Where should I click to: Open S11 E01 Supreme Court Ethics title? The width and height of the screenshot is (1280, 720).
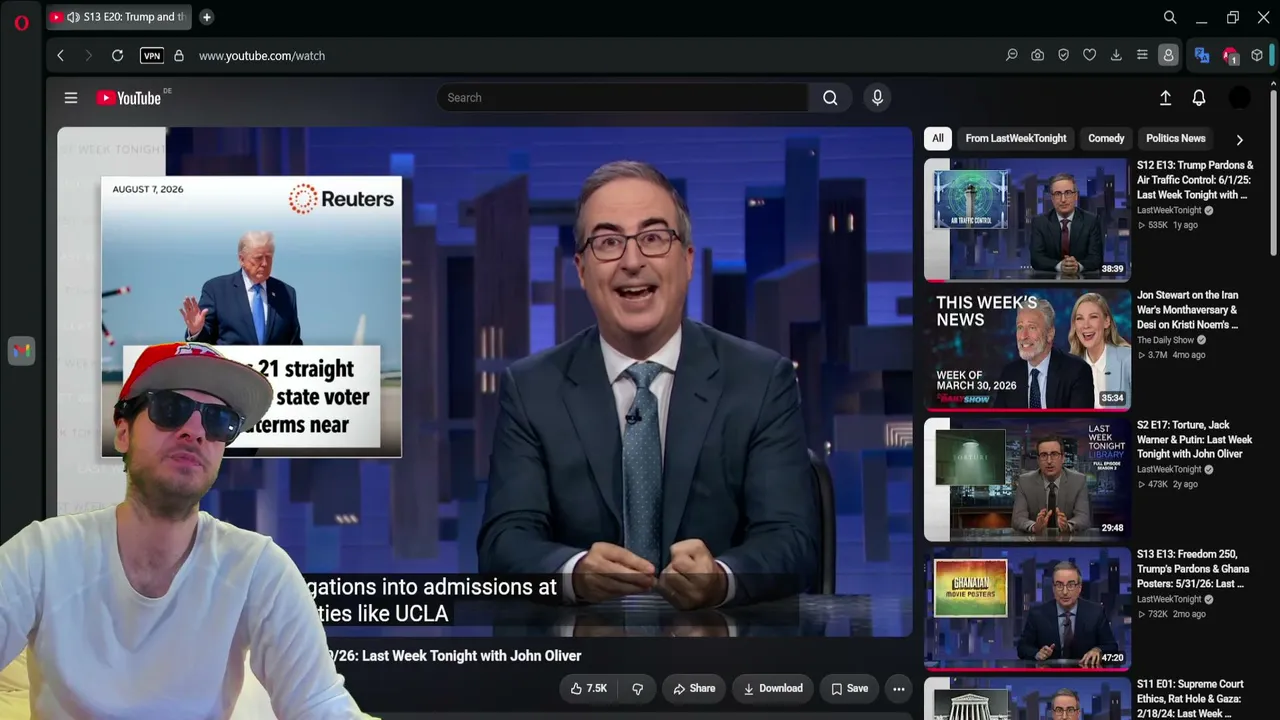(1191, 699)
